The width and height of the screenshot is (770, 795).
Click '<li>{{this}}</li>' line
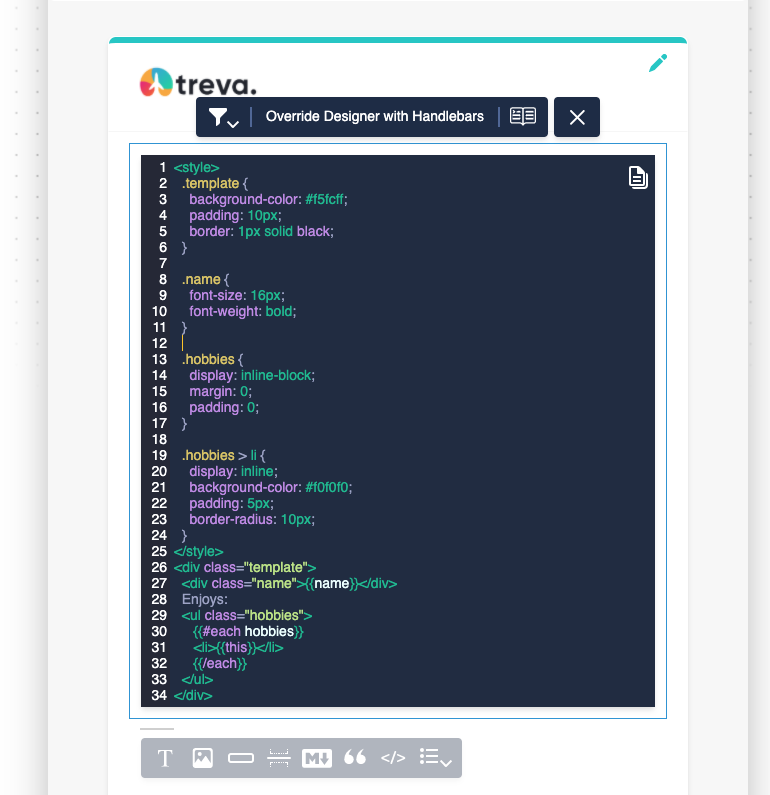click(238, 647)
